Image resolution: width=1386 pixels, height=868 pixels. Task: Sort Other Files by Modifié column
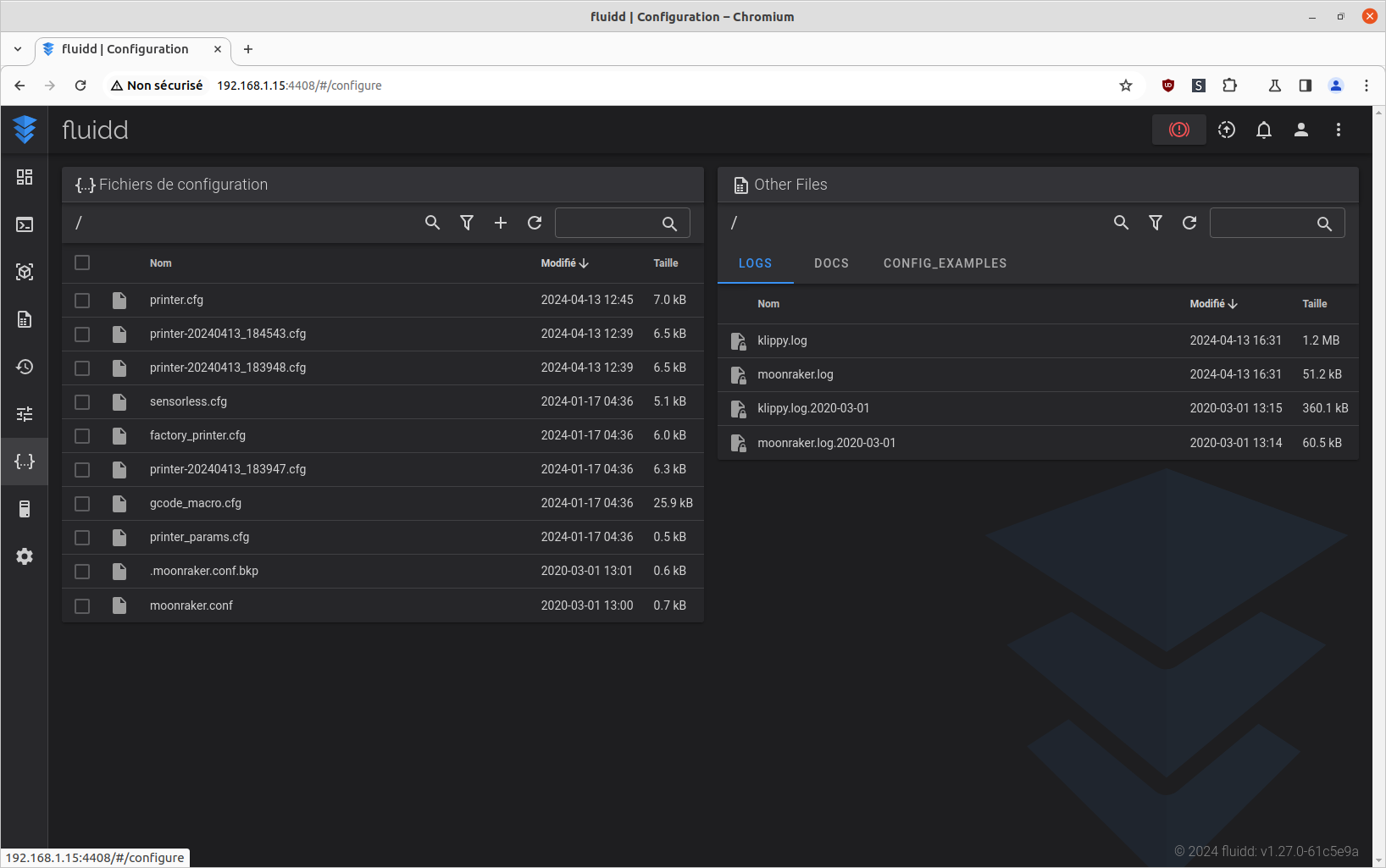point(1213,304)
